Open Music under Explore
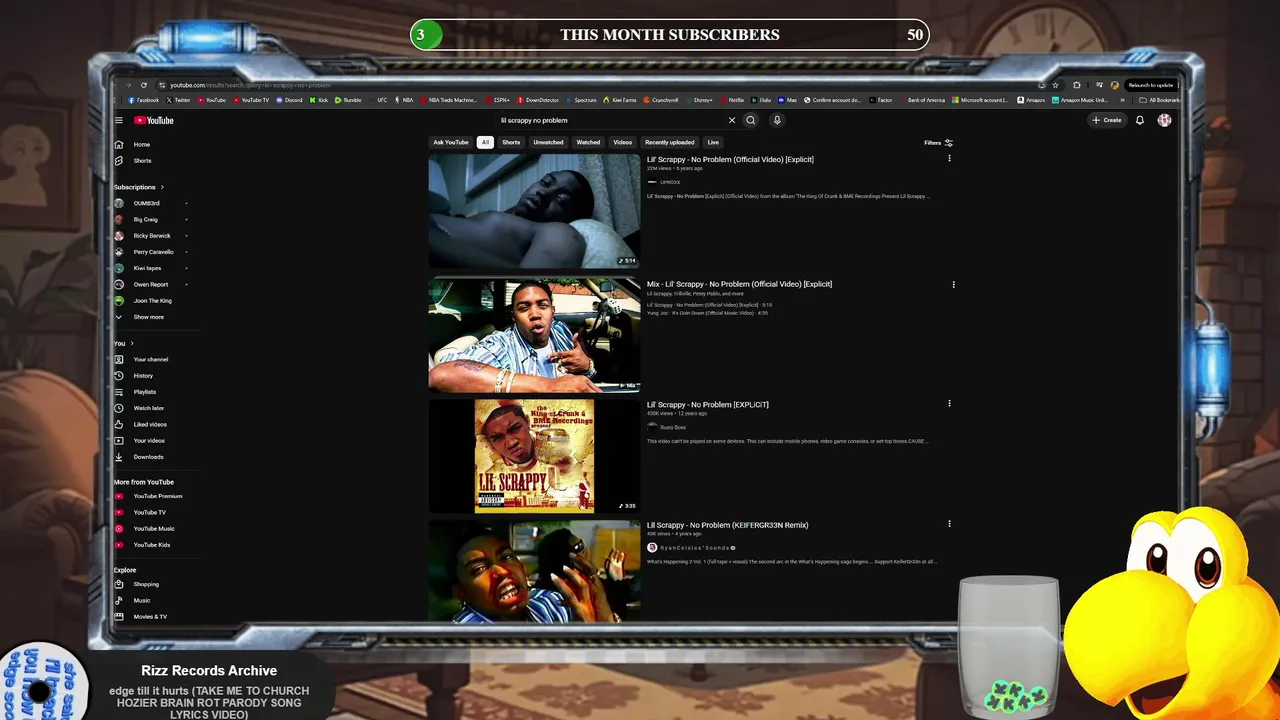This screenshot has width=1280, height=720. (140, 600)
